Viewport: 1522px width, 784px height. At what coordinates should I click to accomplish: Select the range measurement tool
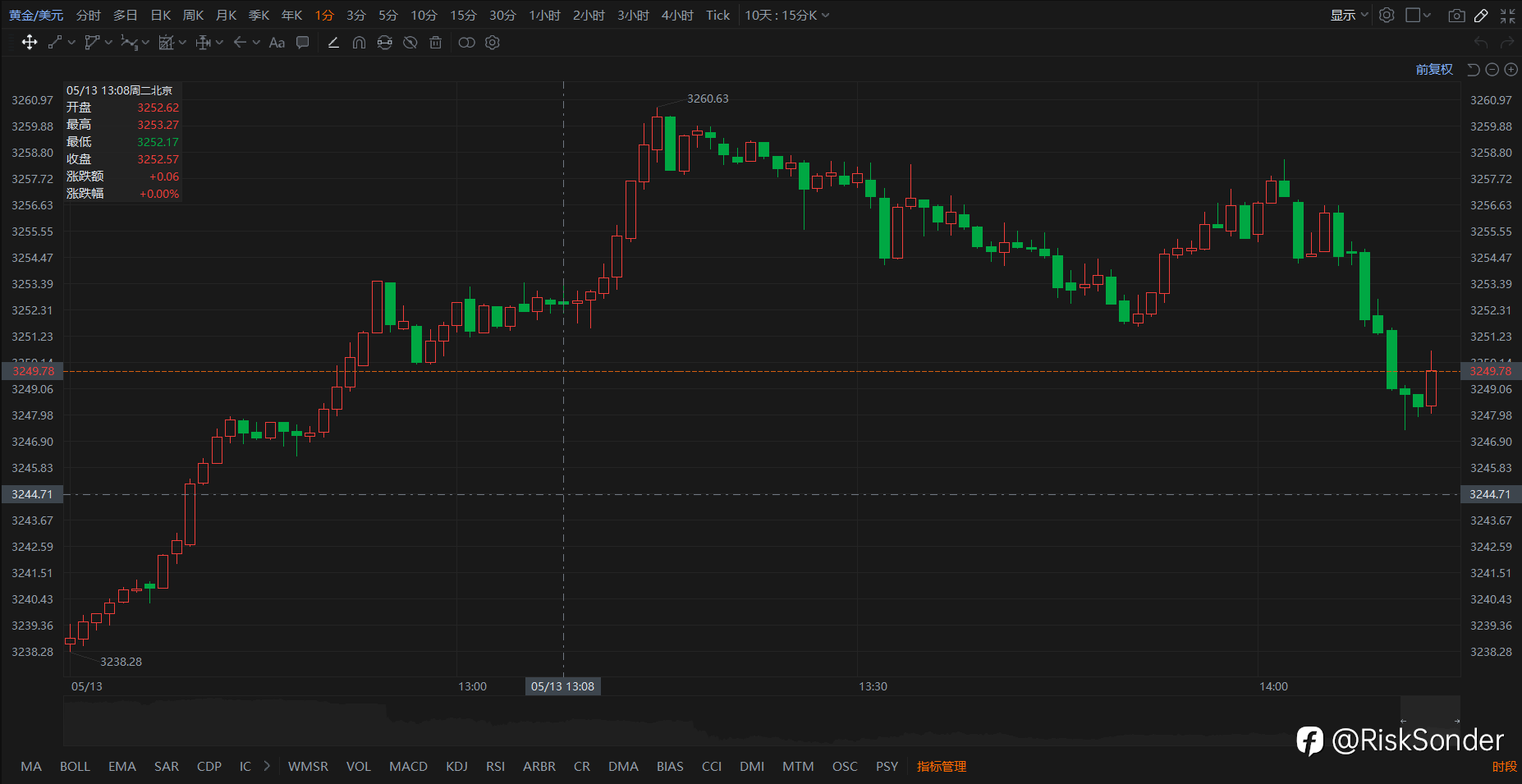[x=204, y=43]
